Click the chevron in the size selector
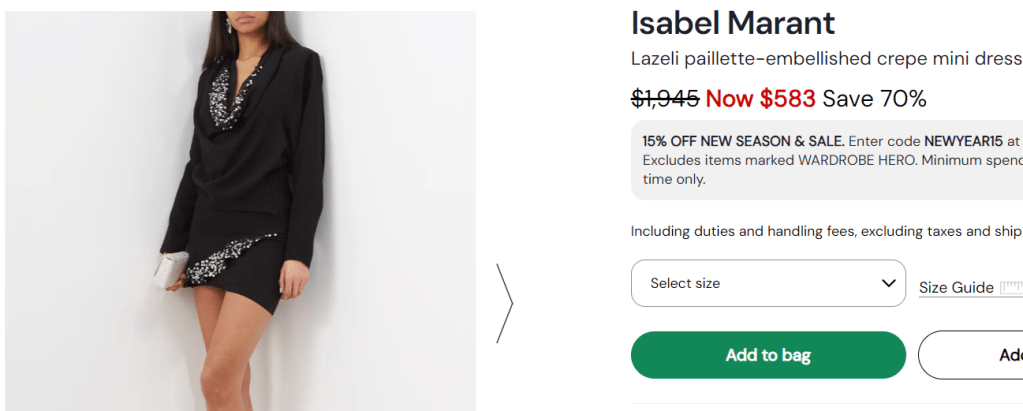The image size is (1023, 411). coord(888,283)
